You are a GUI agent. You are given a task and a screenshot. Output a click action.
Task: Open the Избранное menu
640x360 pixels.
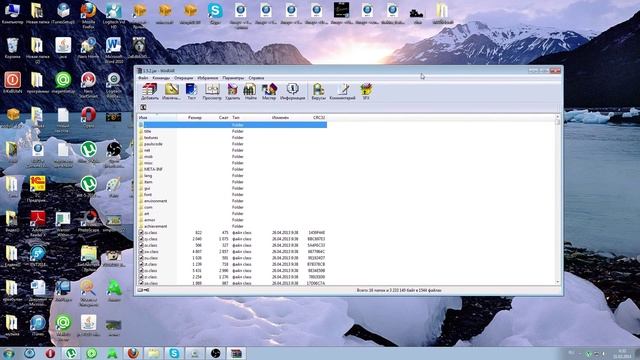208,78
